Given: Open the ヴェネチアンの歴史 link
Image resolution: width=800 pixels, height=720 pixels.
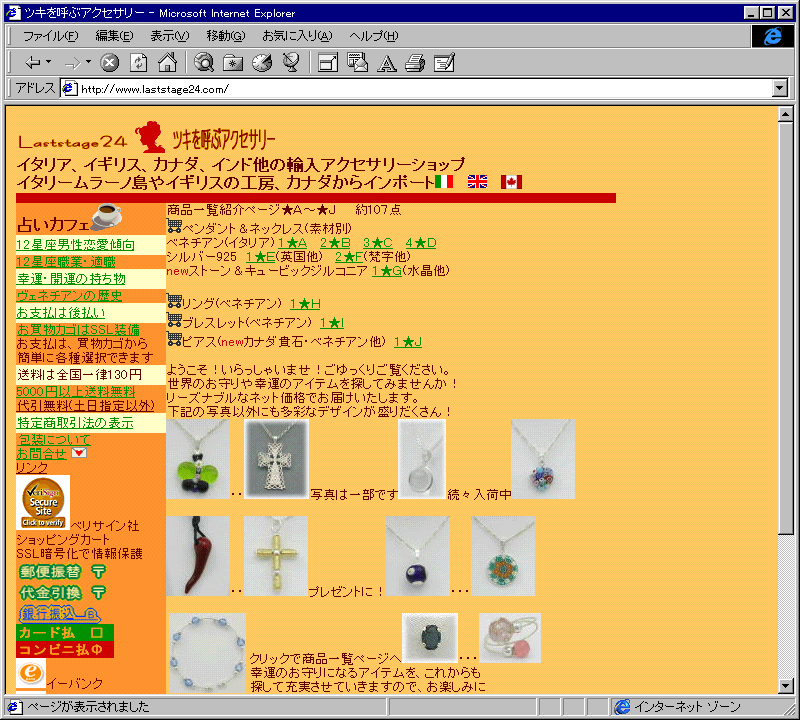Looking at the screenshot, I should click(69, 295).
